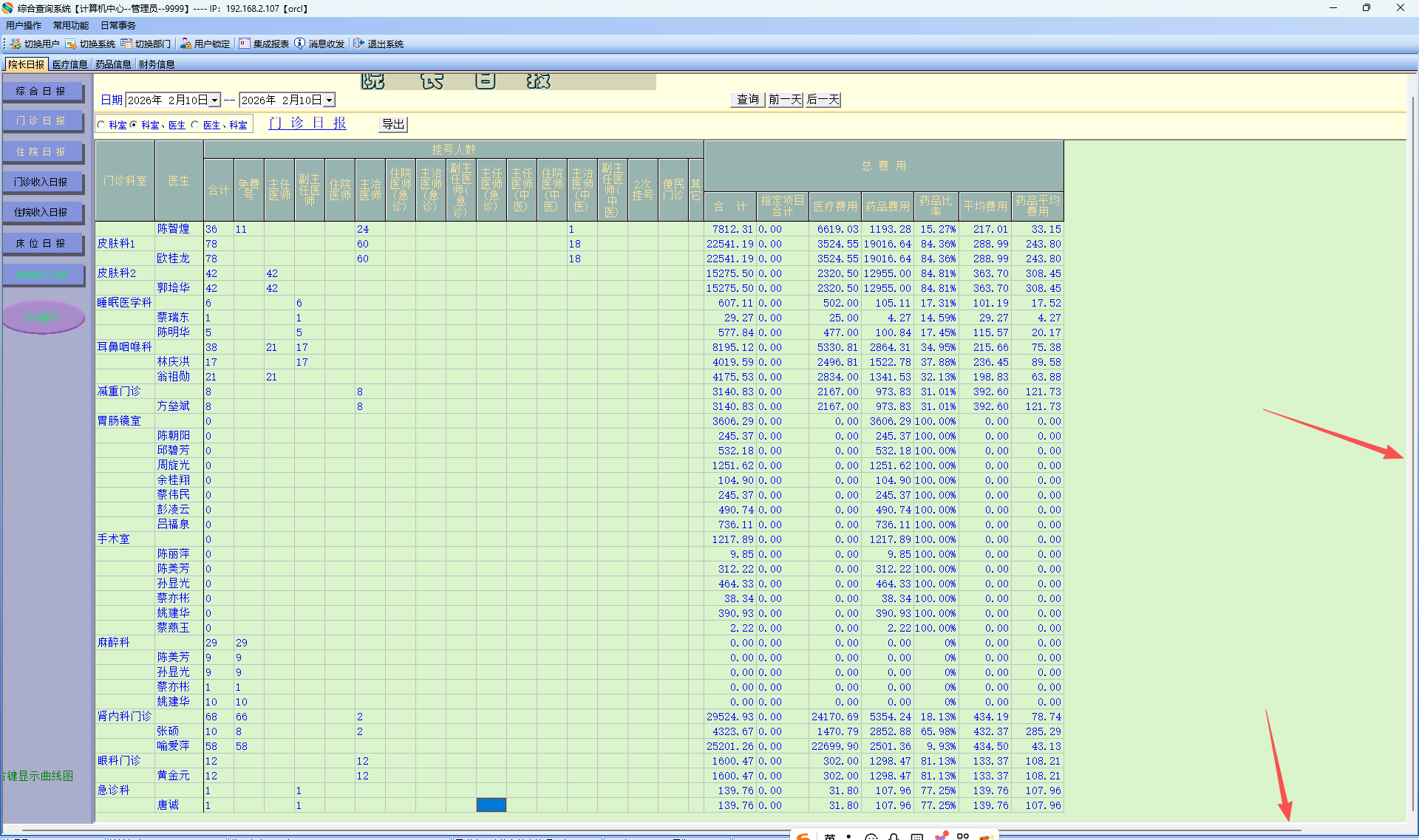1419x840 pixels.
Task: Click the 导出 export button
Action: (x=393, y=124)
